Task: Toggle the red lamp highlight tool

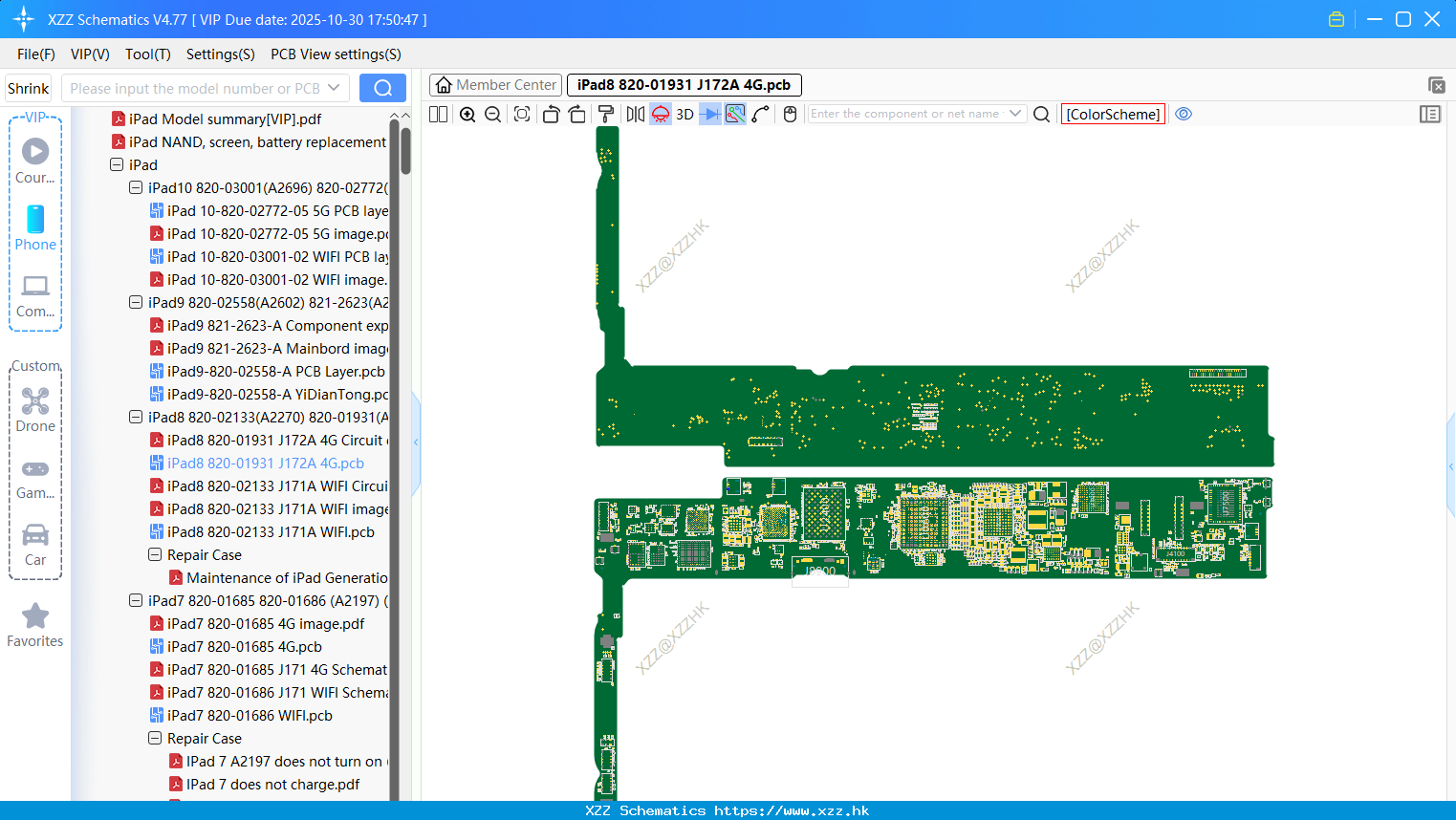Action: (661, 114)
